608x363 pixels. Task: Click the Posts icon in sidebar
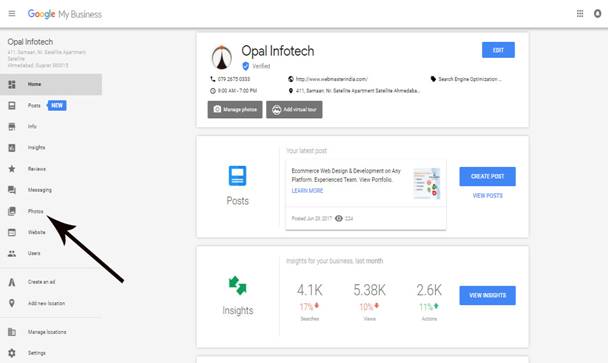coord(12,105)
